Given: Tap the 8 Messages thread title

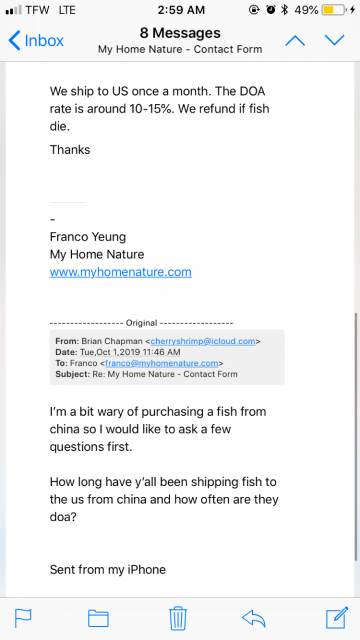Looking at the screenshot, I should pos(180,33).
